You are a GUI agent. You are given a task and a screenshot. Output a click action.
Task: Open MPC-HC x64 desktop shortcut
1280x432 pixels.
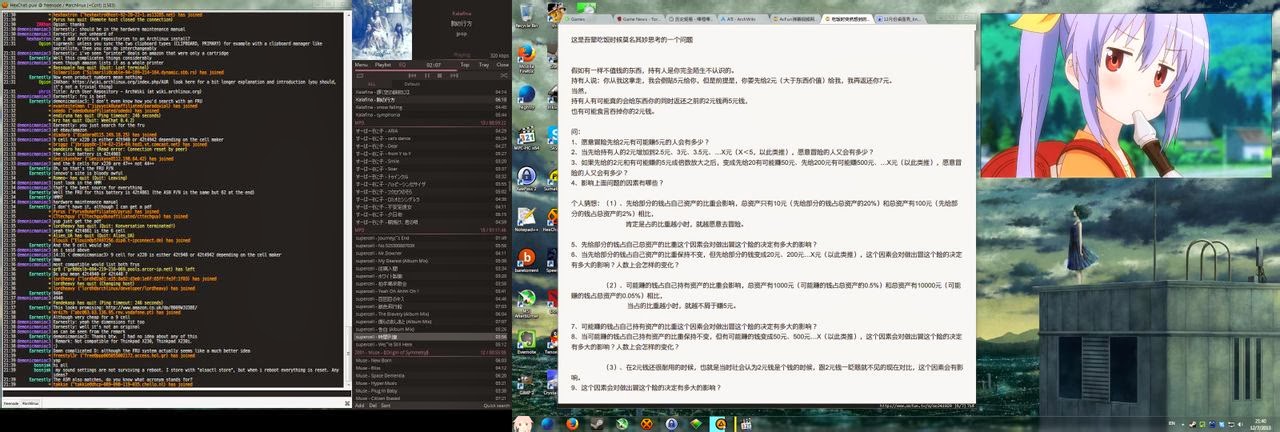click(x=526, y=138)
